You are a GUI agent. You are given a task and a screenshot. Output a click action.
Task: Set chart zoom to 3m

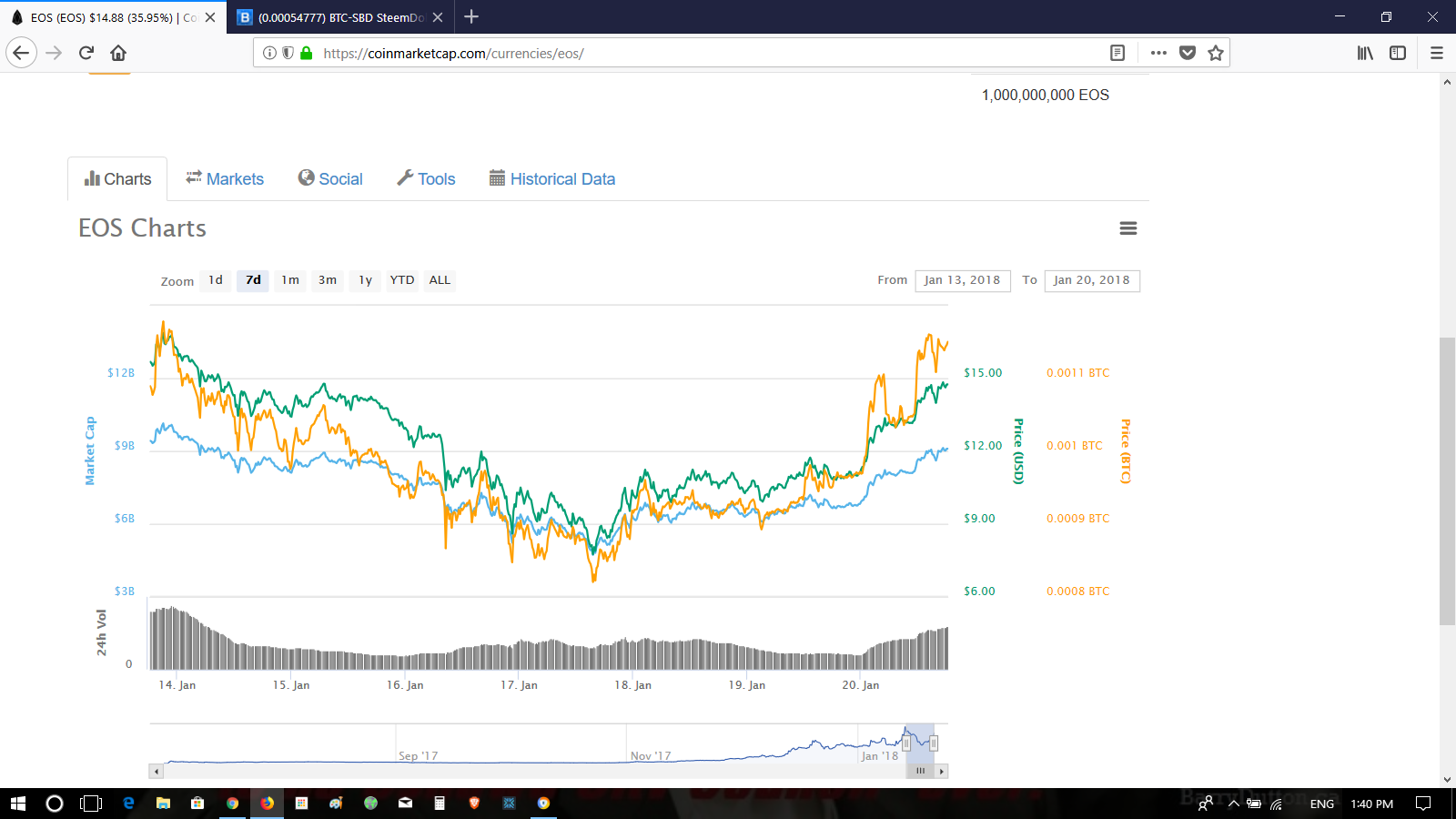pyautogui.click(x=328, y=280)
